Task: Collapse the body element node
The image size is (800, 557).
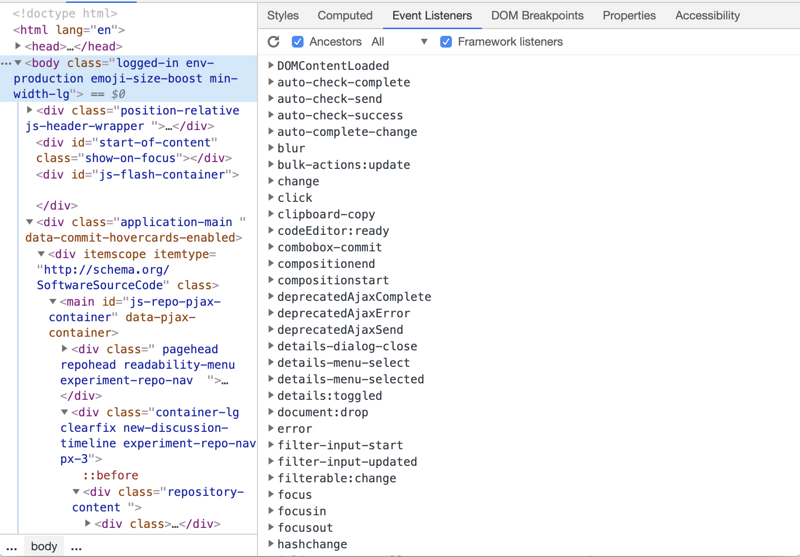Action: (18, 62)
